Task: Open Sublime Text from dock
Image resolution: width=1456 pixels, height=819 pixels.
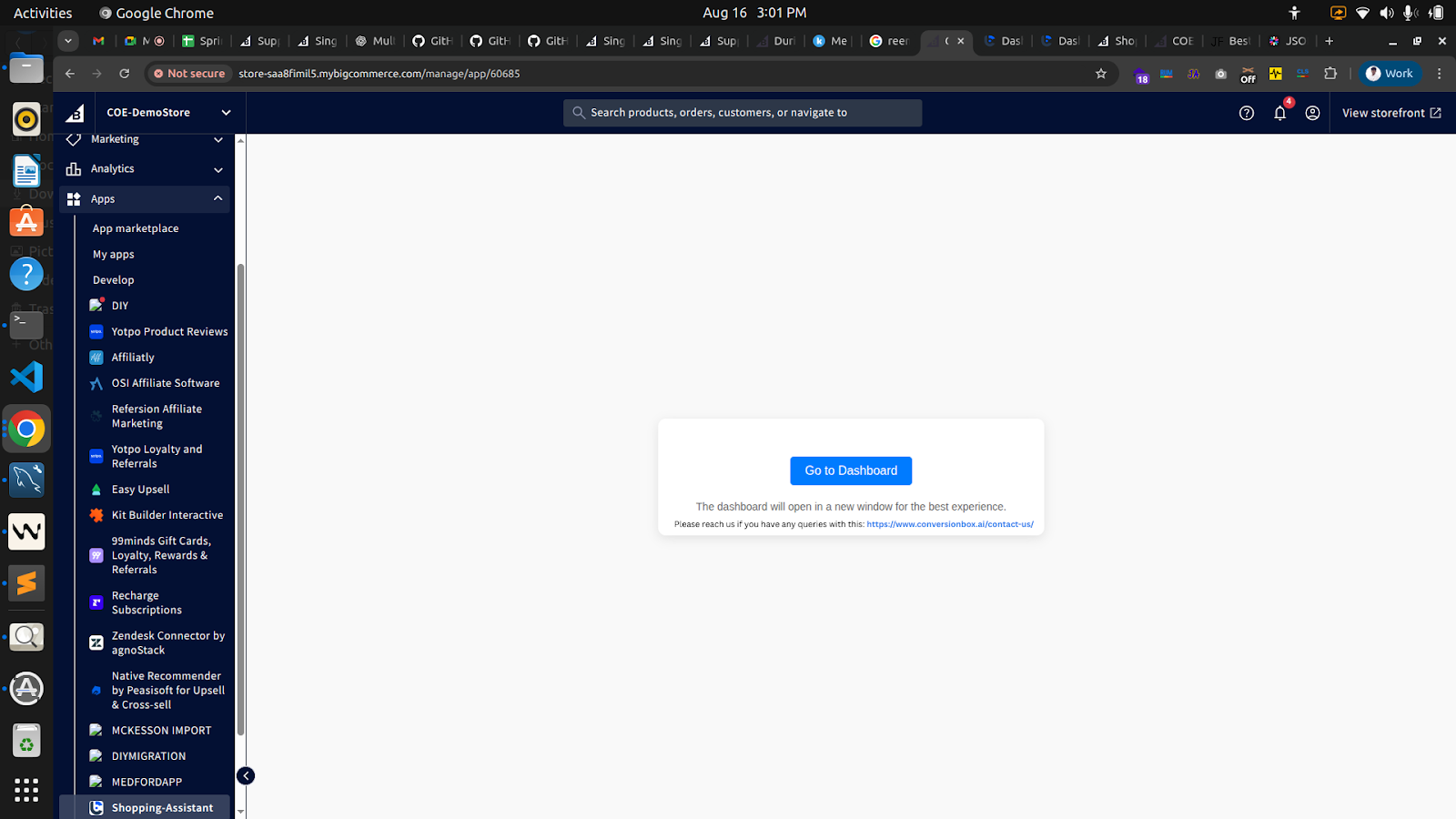Action: pos(26,583)
